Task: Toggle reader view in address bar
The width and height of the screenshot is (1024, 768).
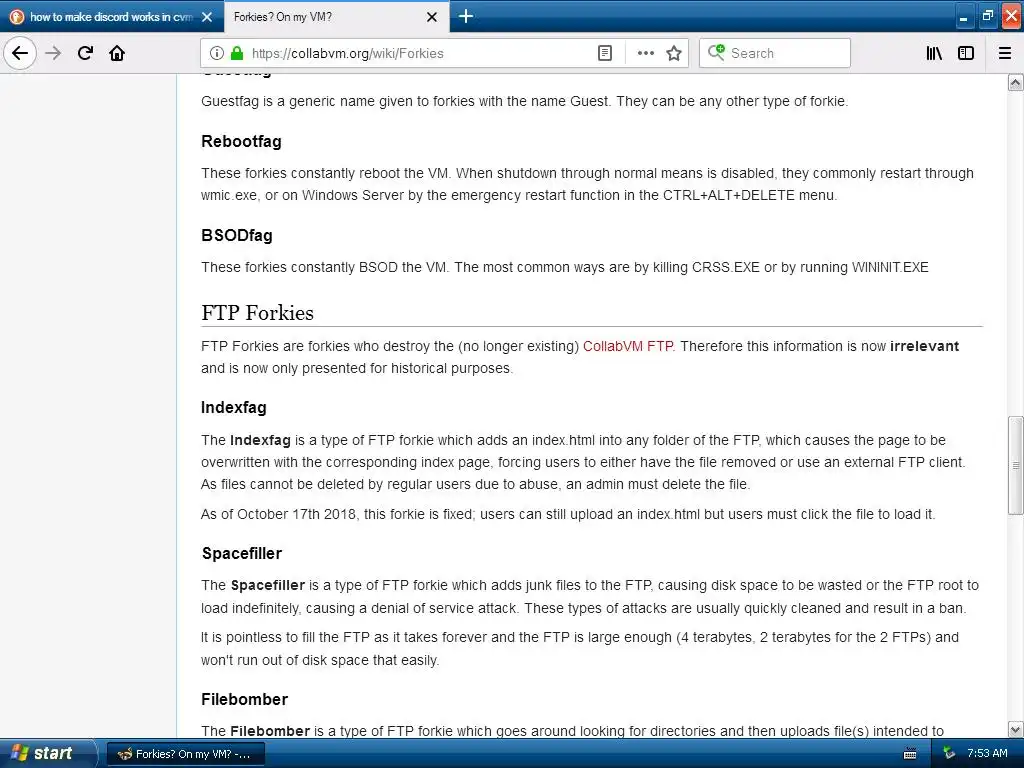Action: click(x=605, y=53)
